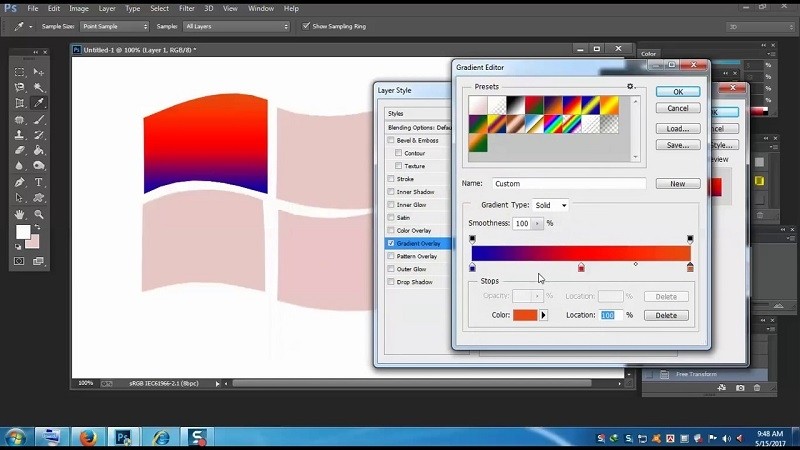The height and width of the screenshot is (450, 800).
Task: Select the Path Selection tool
Action: tap(19, 198)
